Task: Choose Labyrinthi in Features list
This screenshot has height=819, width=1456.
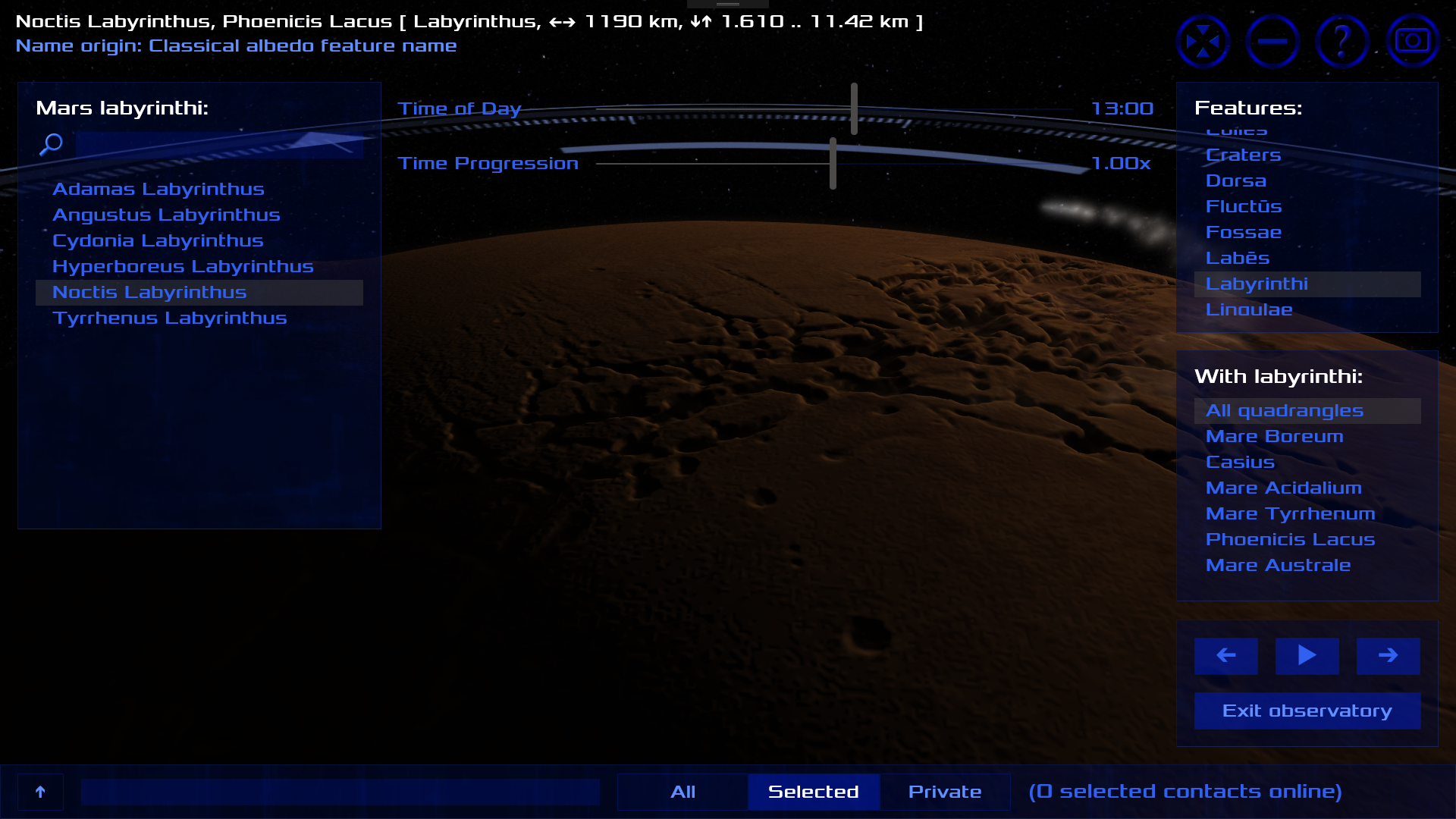Action: tap(1307, 284)
